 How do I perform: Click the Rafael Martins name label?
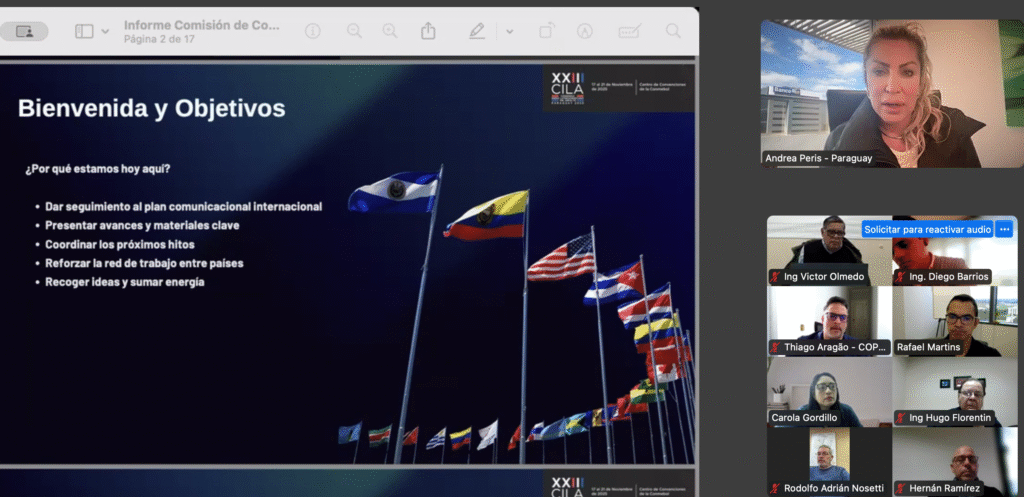928,347
